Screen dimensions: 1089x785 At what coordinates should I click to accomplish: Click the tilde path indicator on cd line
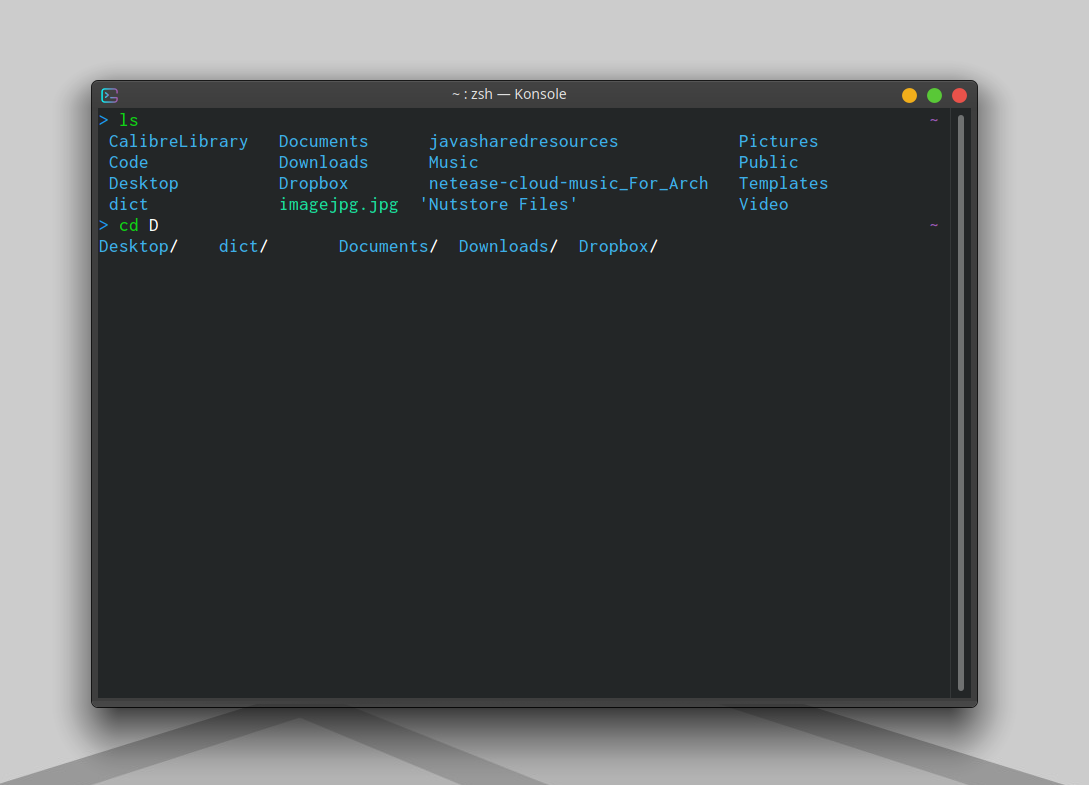point(934,225)
